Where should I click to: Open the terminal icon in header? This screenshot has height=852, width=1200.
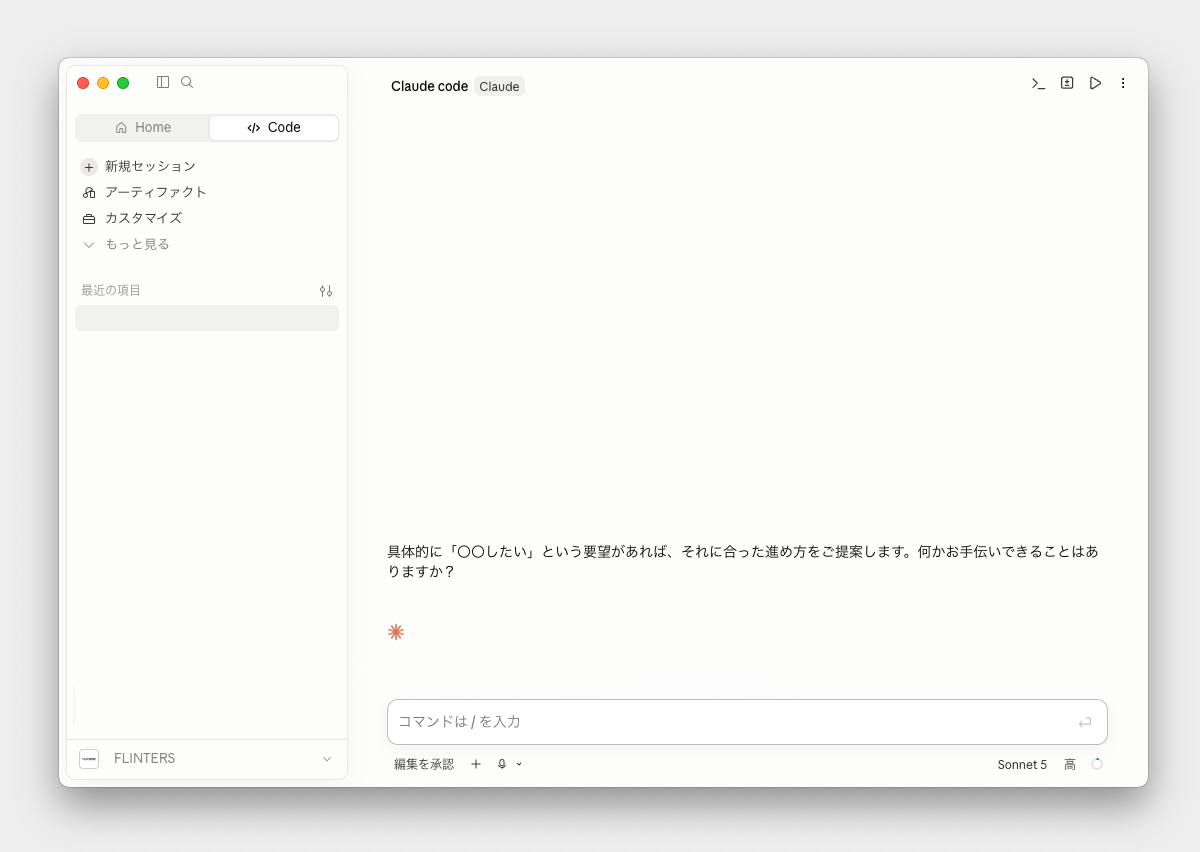[x=1039, y=83]
